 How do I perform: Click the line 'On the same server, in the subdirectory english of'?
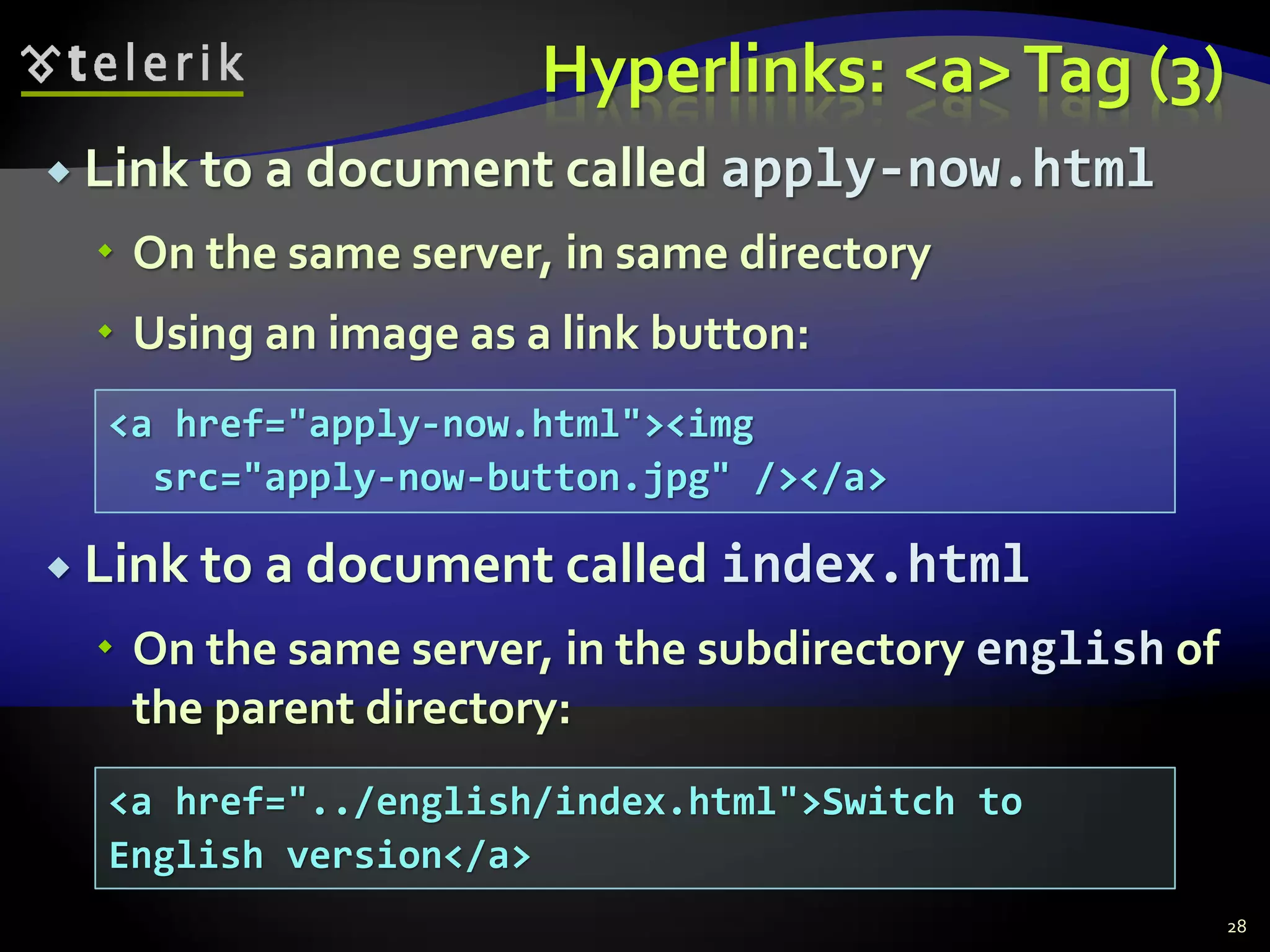[677, 650]
